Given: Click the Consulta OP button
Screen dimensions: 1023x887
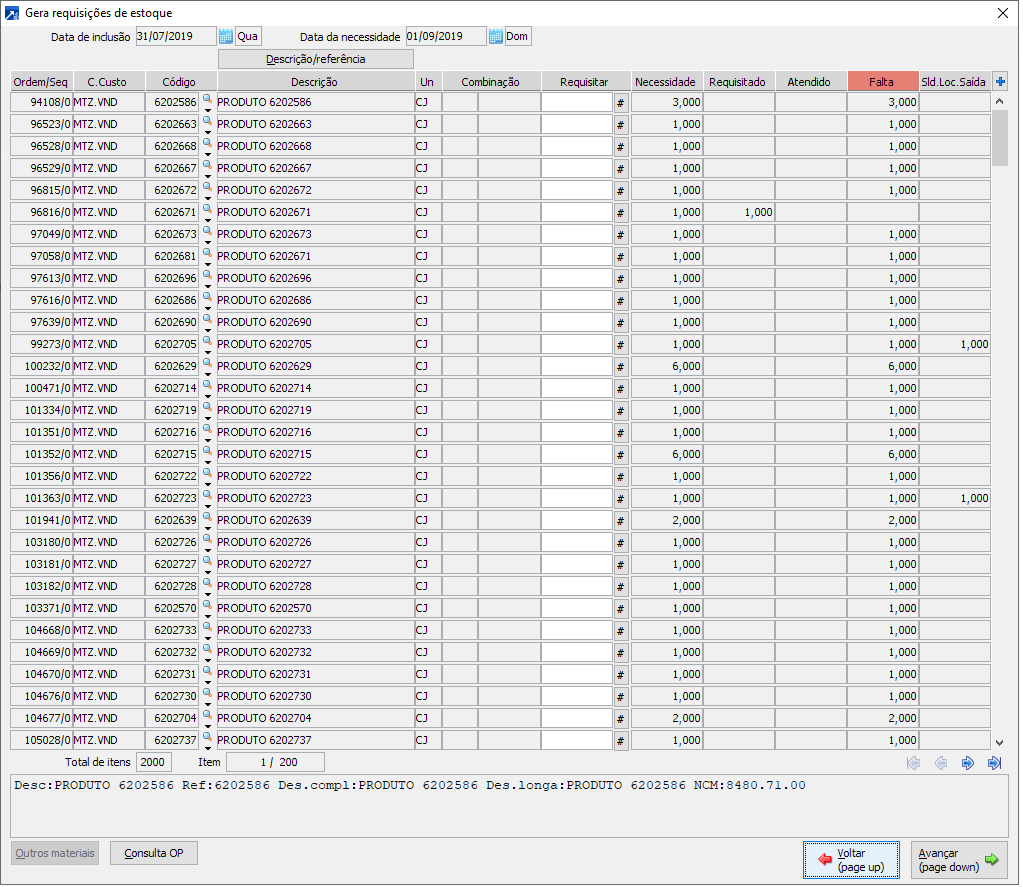Looking at the screenshot, I should coord(154,853).
